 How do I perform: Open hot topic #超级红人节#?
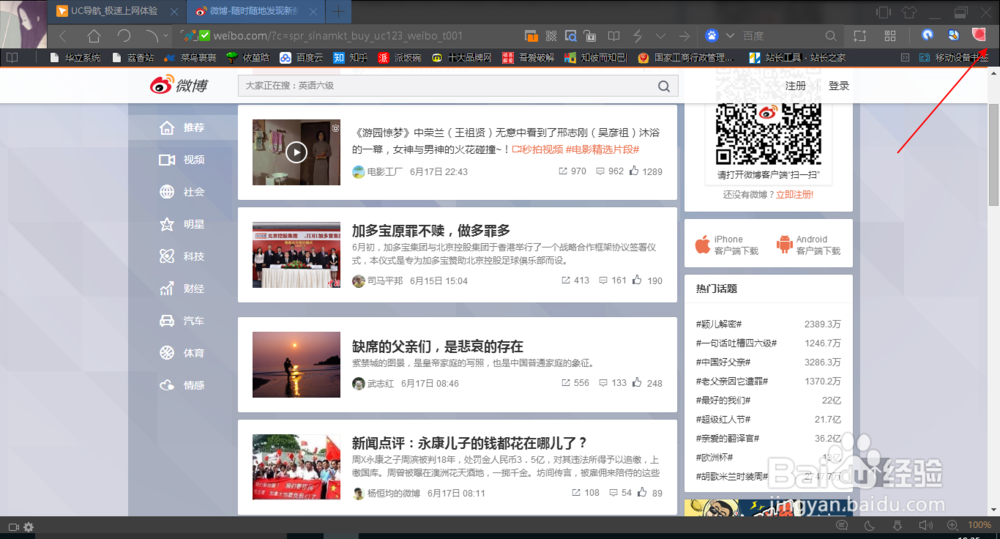click(723, 419)
